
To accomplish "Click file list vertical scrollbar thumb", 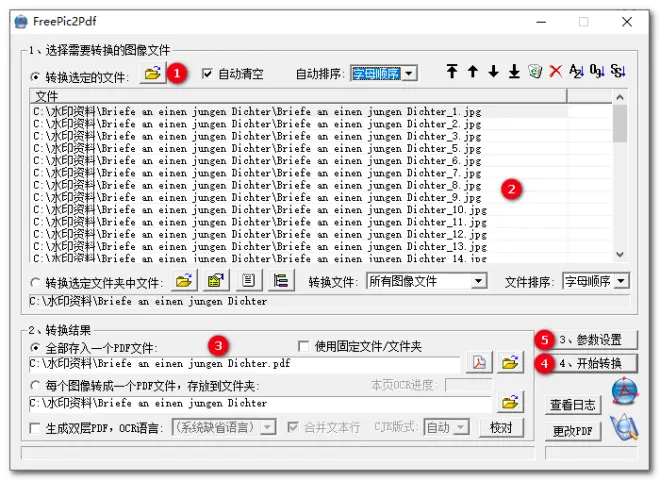I will [620, 124].
